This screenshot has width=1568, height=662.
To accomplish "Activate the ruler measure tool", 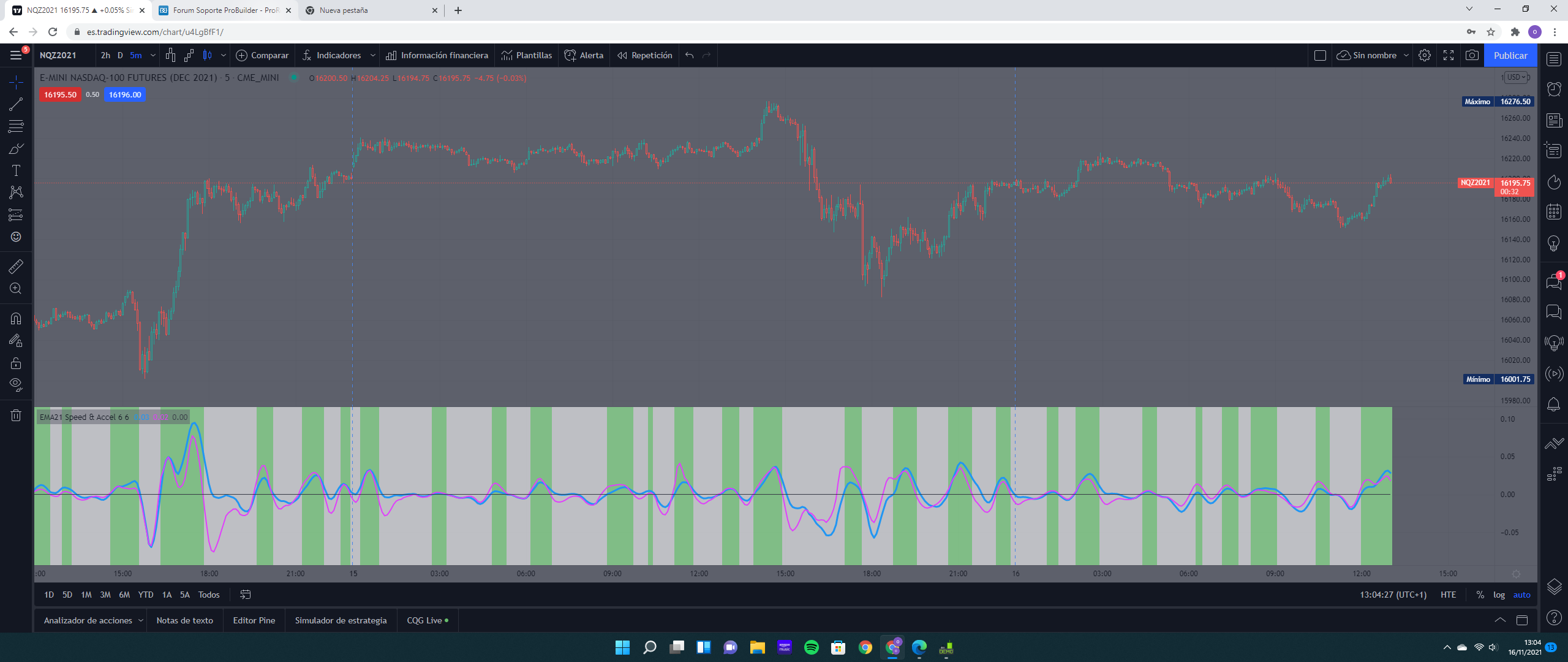I will point(16,266).
